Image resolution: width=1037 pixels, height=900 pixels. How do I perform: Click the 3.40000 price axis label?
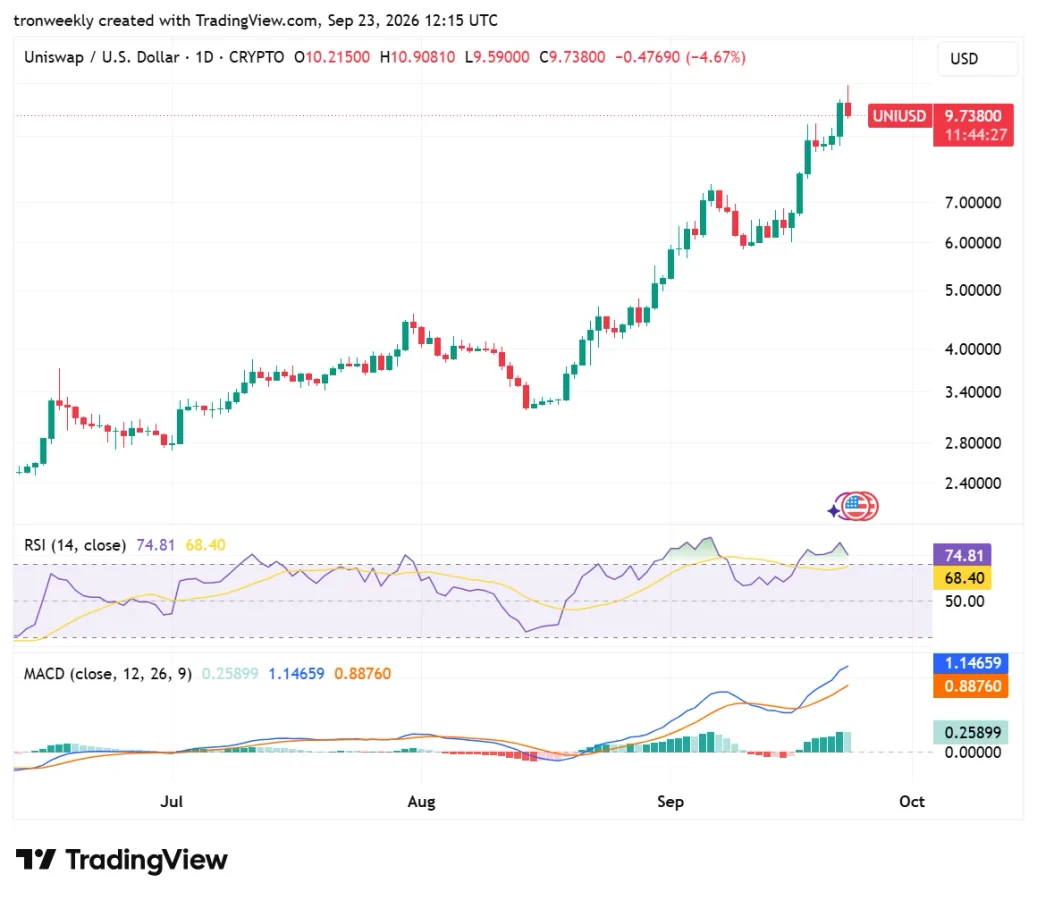972,392
